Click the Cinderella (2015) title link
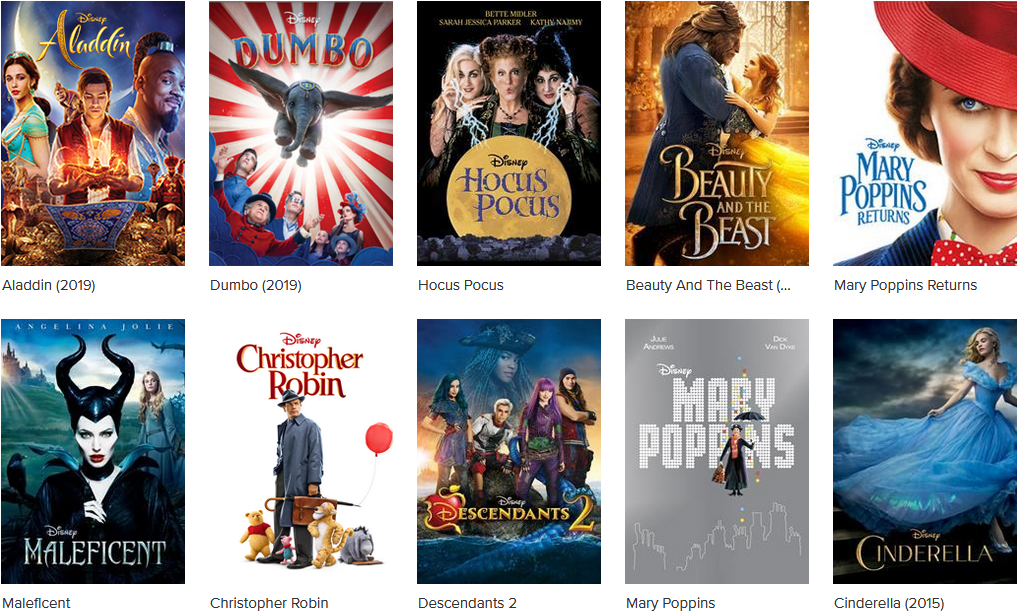1018x615 pixels. 889,603
